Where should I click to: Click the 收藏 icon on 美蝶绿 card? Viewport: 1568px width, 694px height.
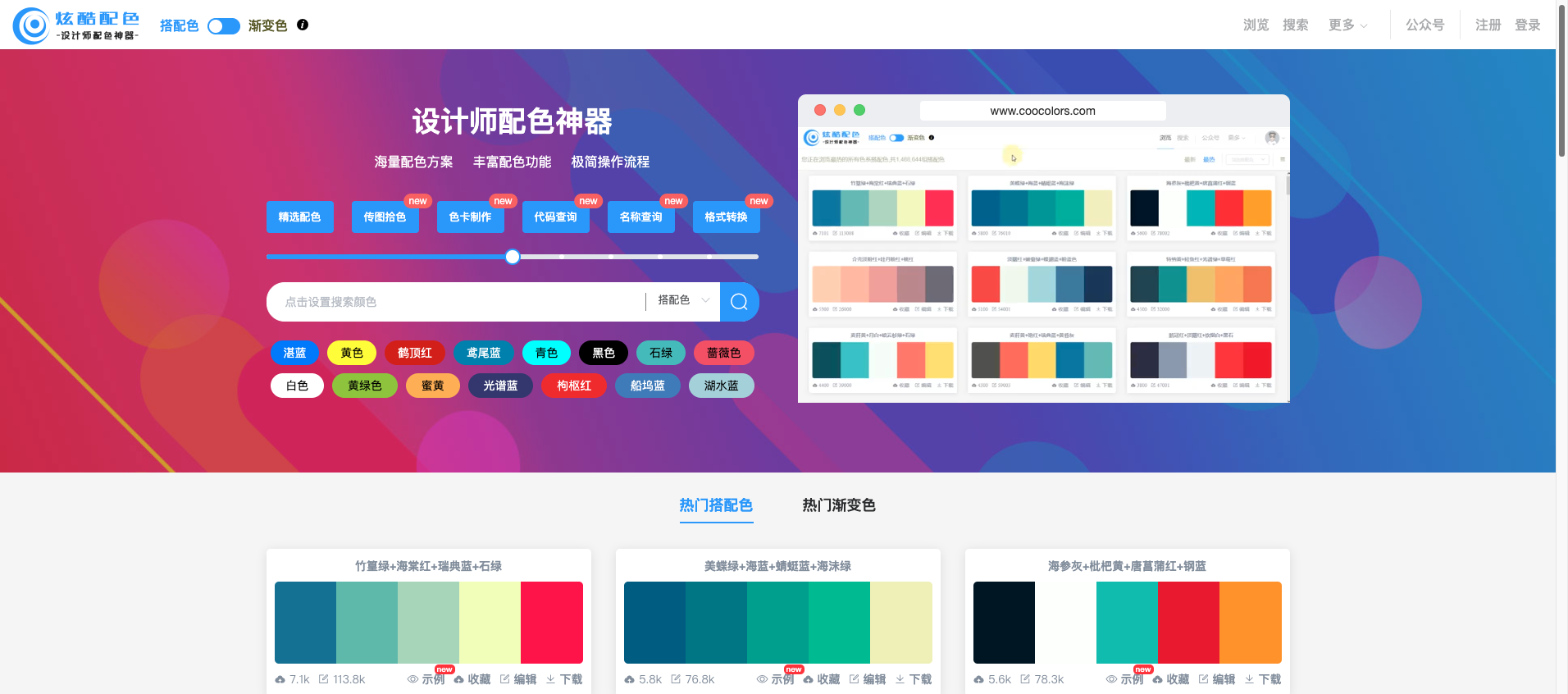pyautogui.click(x=809, y=679)
